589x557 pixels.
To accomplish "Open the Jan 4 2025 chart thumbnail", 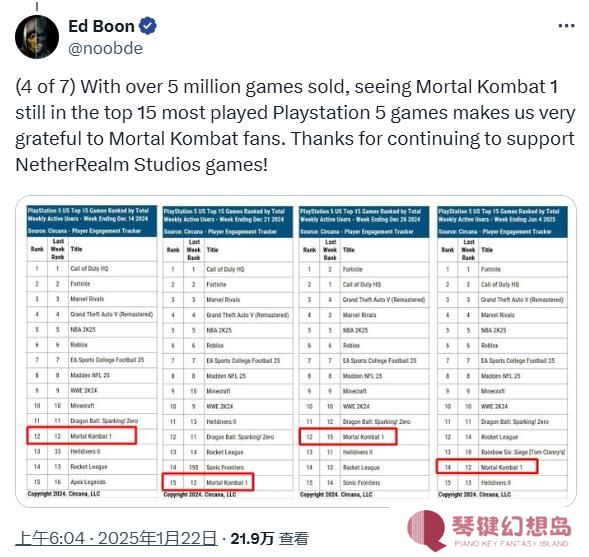I will coord(502,352).
